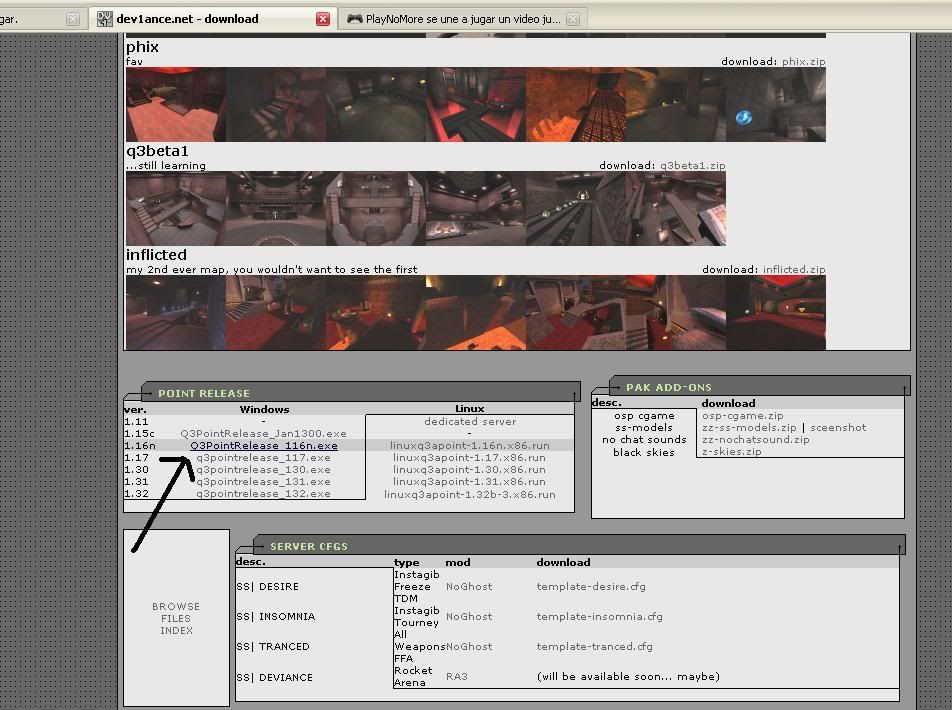952x710 pixels.
Task: Download inflicted.zip map file
Action: [x=794, y=269]
